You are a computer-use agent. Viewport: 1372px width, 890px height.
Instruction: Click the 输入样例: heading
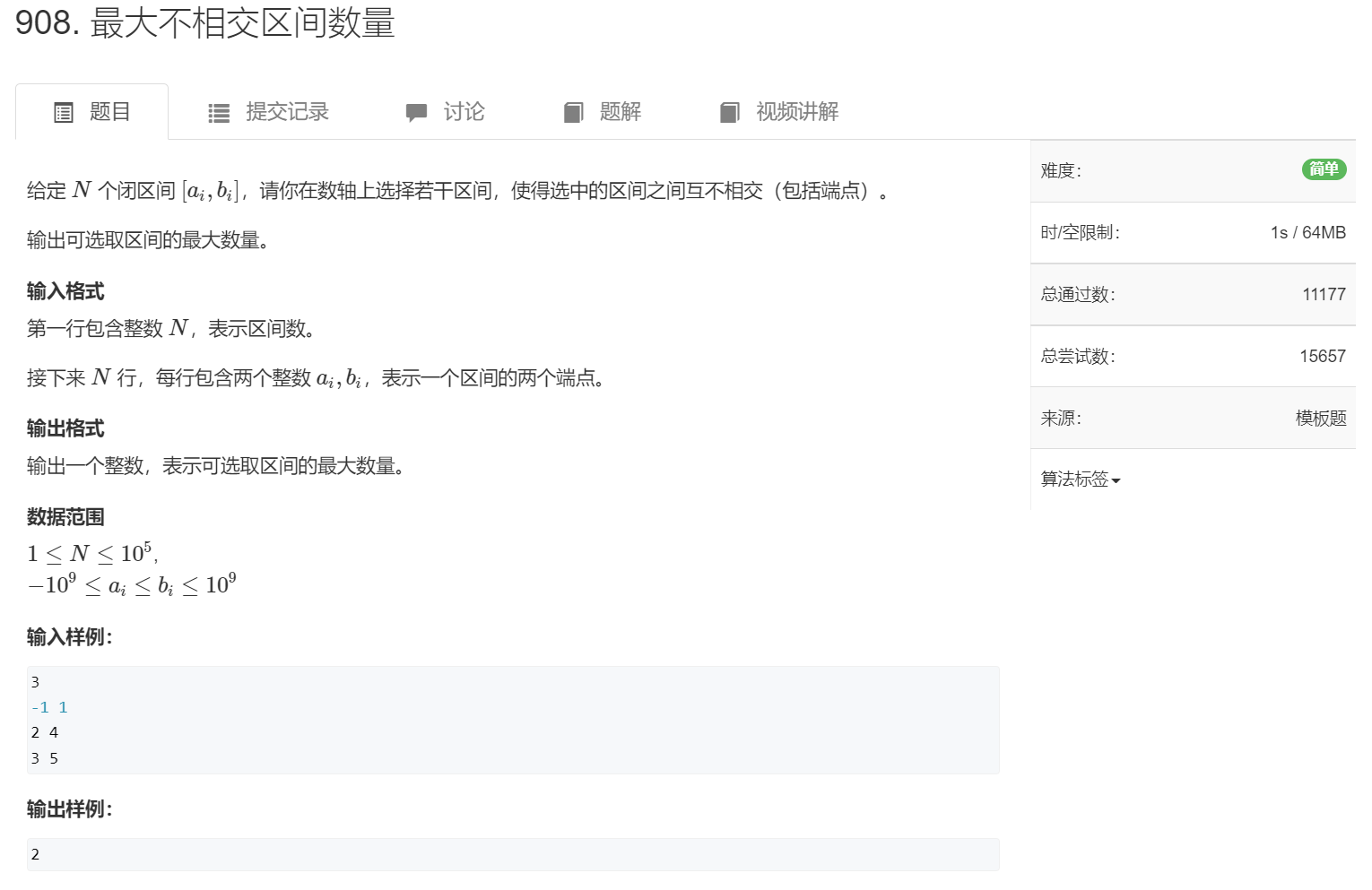[x=70, y=637]
